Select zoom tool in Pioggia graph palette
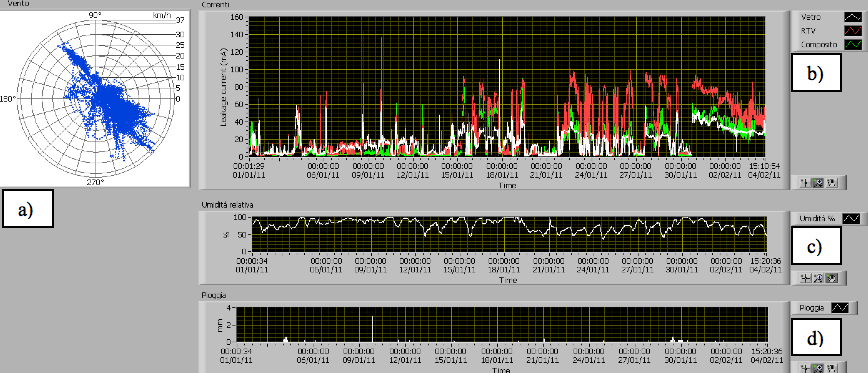Image resolution: width=868 pixels, height=373 pixels. (x=819, y=367)
